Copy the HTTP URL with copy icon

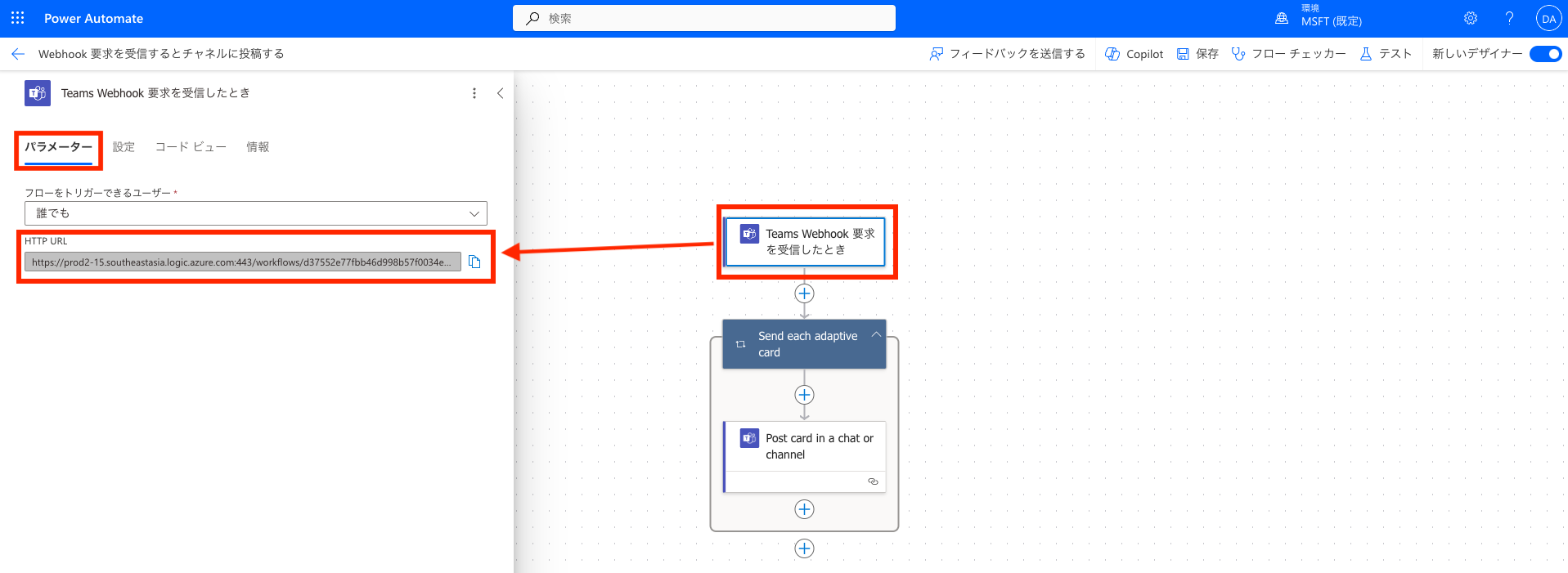(474, 262)
